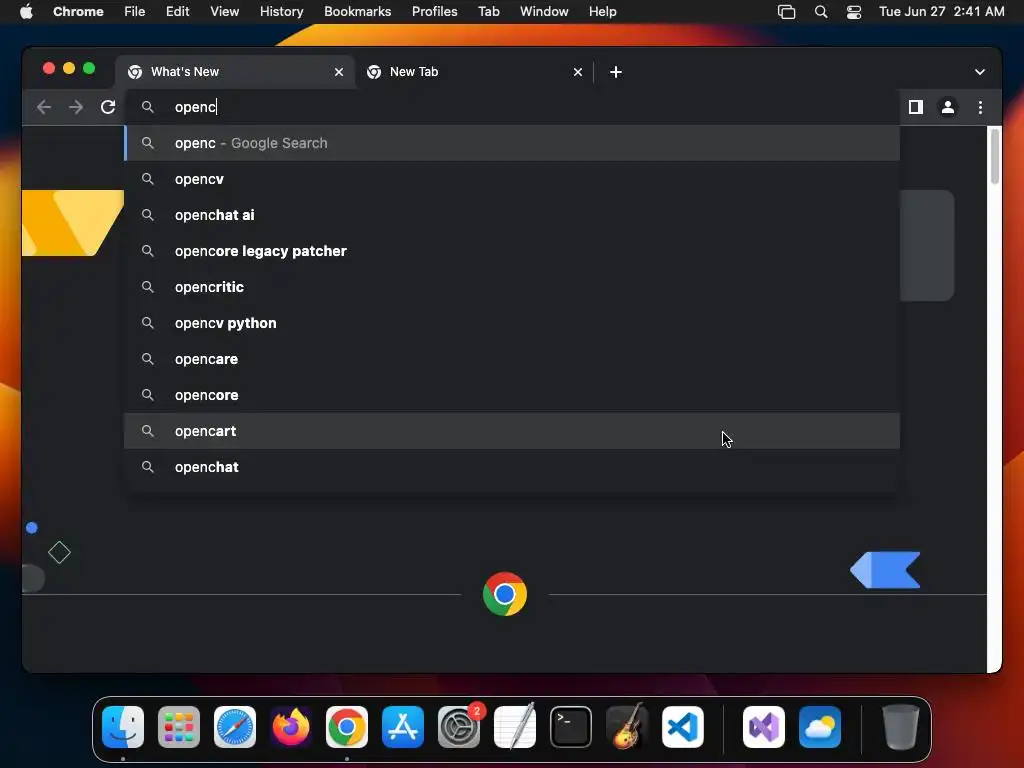Select the 'opencart' suggestion
This screenshot has height=768, width=1024.
[x=512, y=431]
